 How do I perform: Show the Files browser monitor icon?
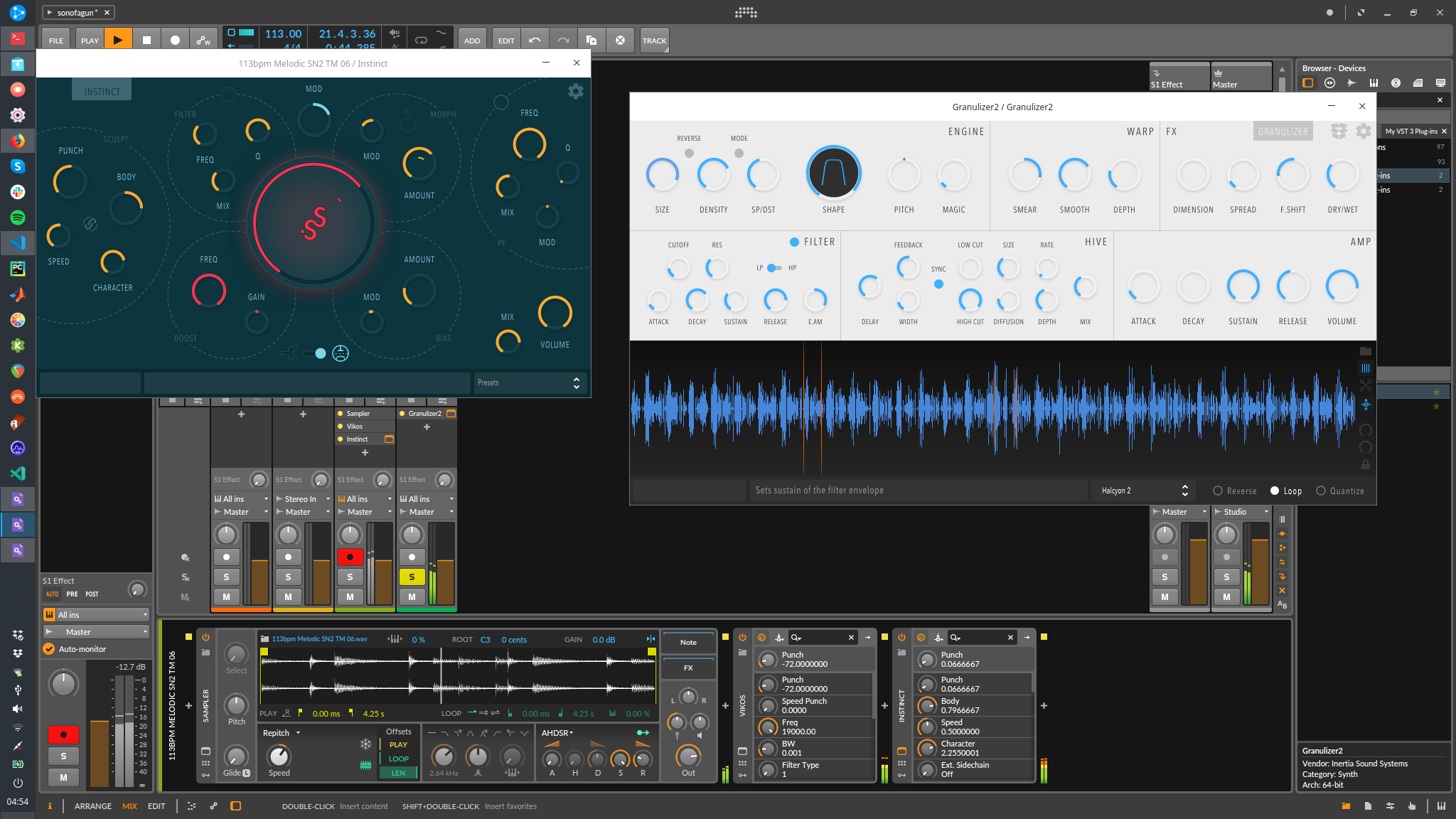(1440, 83)
